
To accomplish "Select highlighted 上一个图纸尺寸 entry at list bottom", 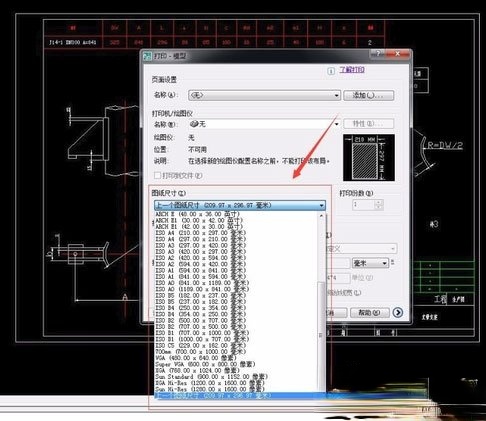I will click(240, 396).
